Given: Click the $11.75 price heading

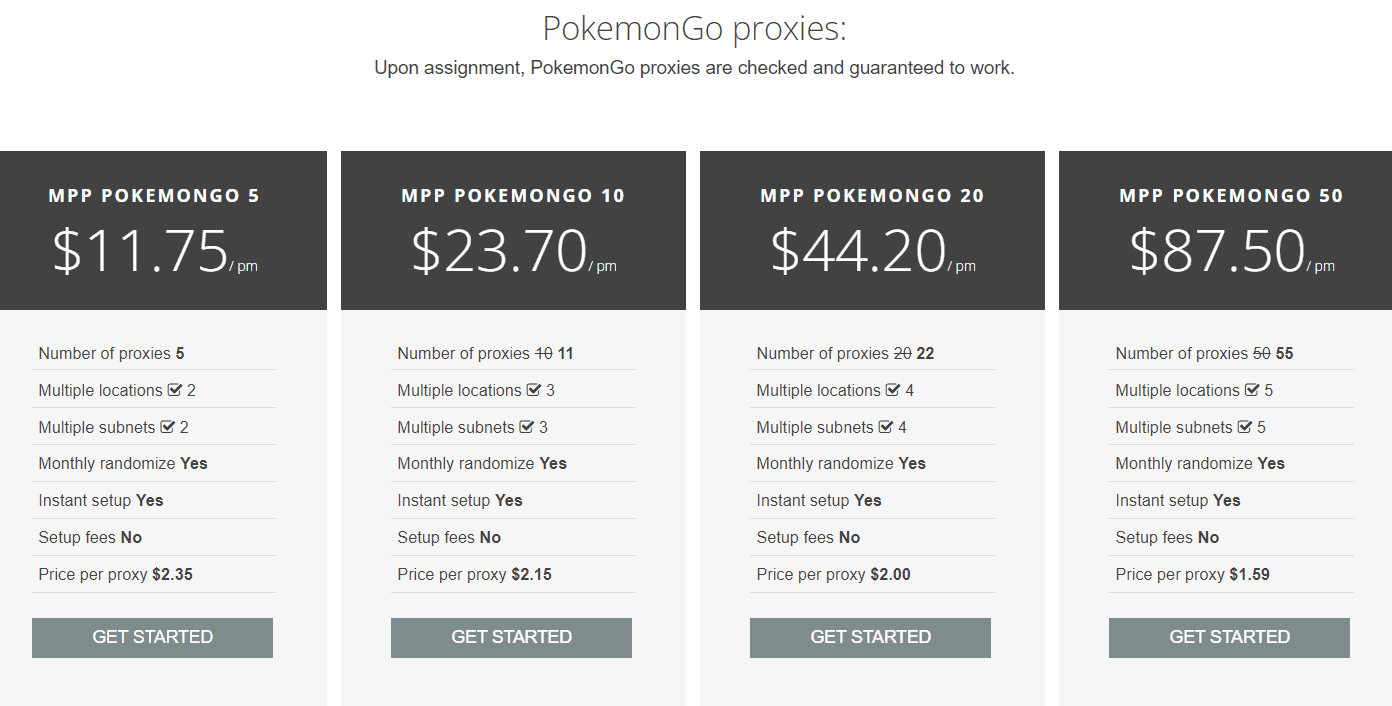Looking at the screenshot, I should (141, 251).
